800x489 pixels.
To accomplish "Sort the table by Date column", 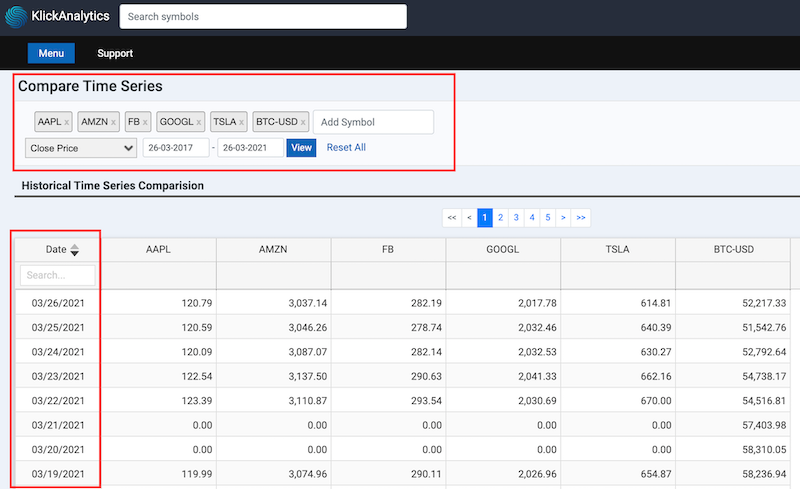I will 74,250.
